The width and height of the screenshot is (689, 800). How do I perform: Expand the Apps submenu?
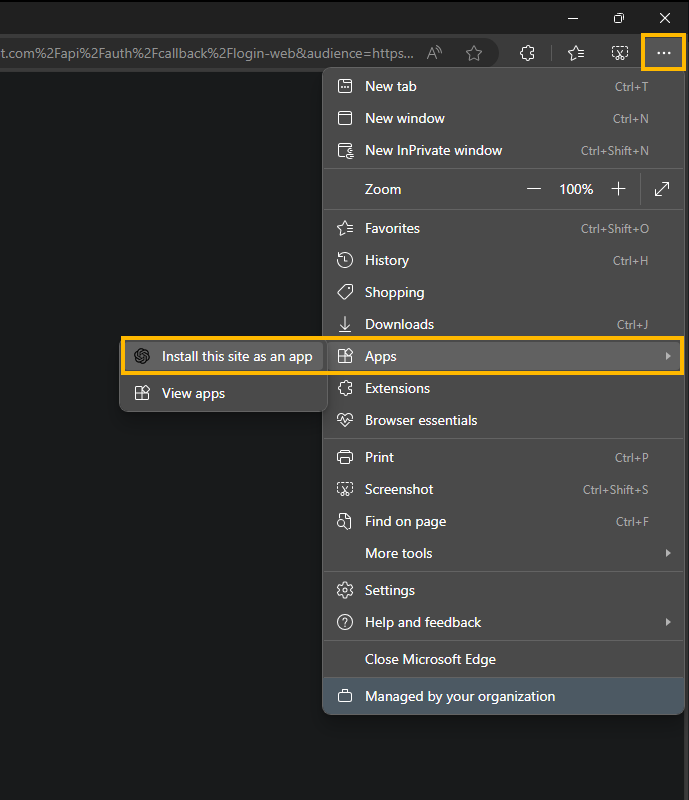click(x=503, y=356)
